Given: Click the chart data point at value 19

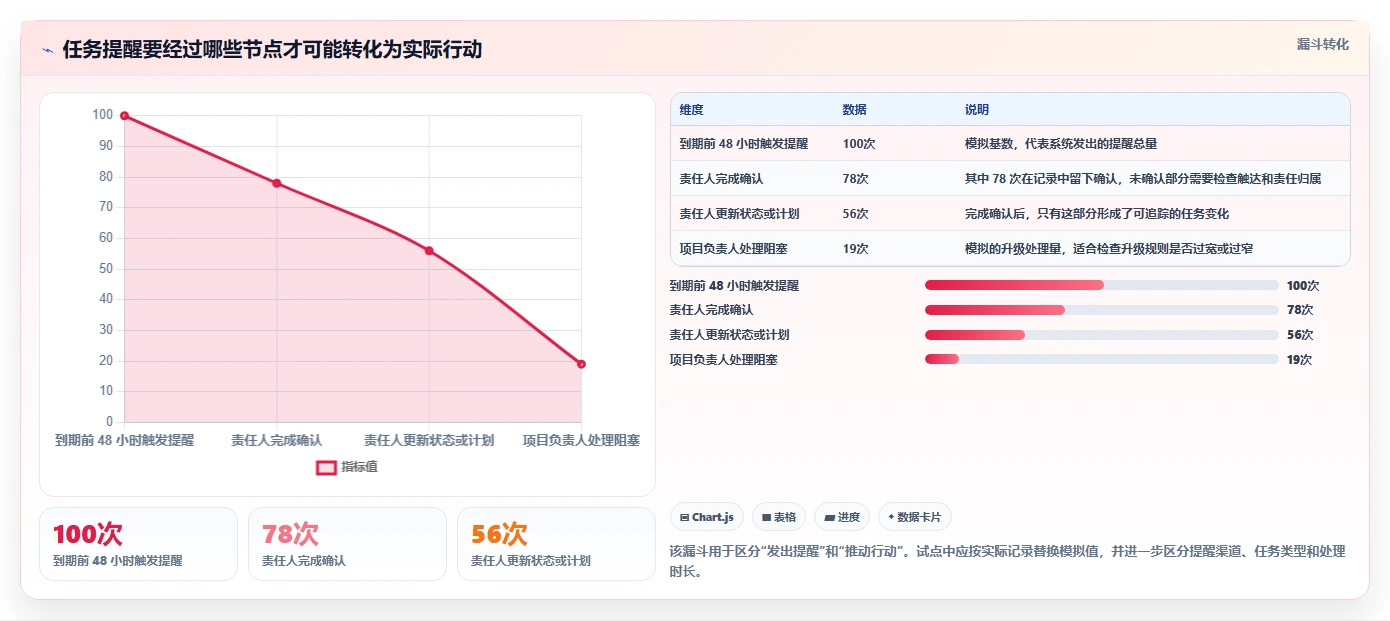Looking at the screenshot, I should tap(581, 364).
